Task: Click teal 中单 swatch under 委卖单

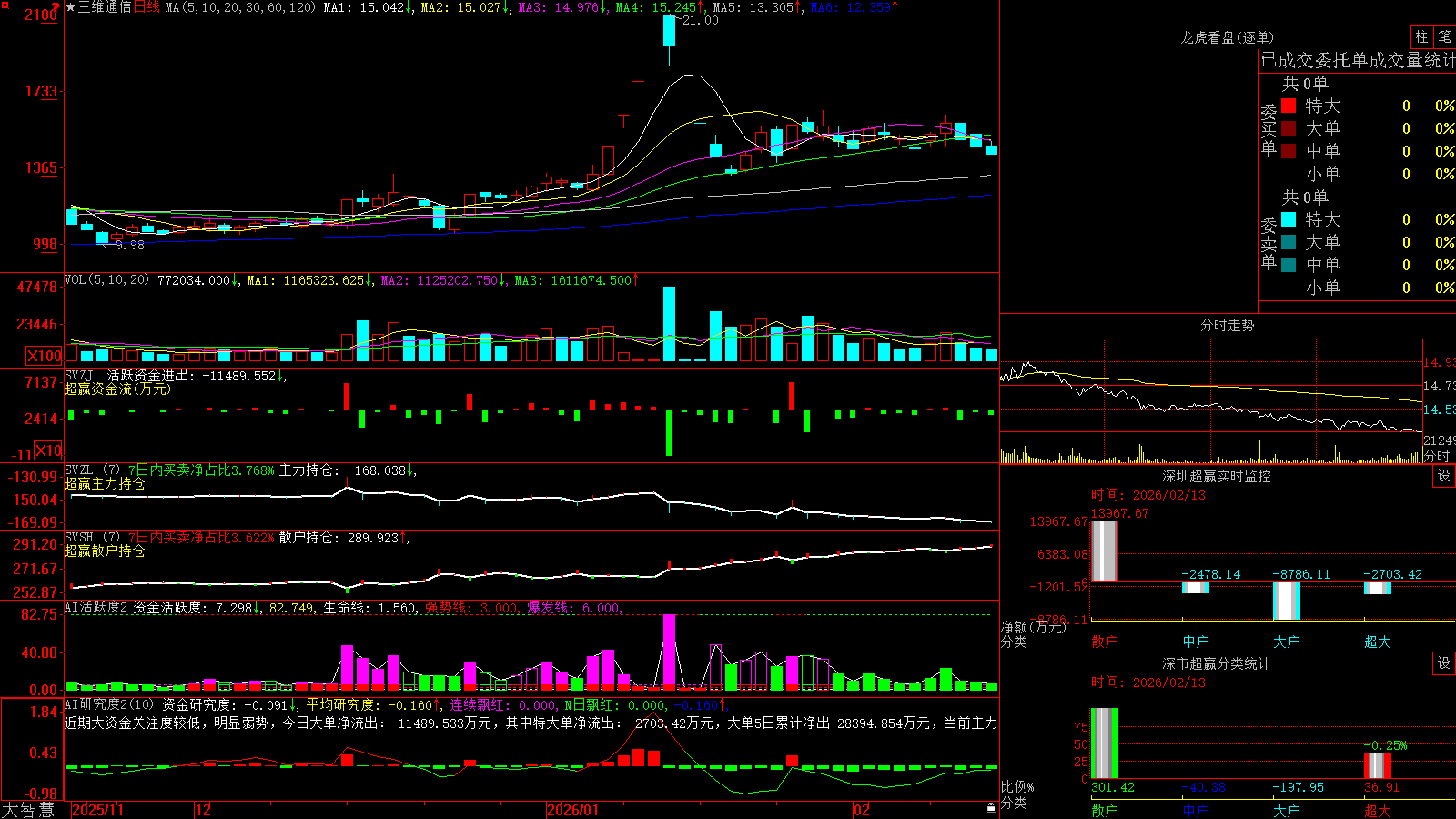Action: (1289, 265)
